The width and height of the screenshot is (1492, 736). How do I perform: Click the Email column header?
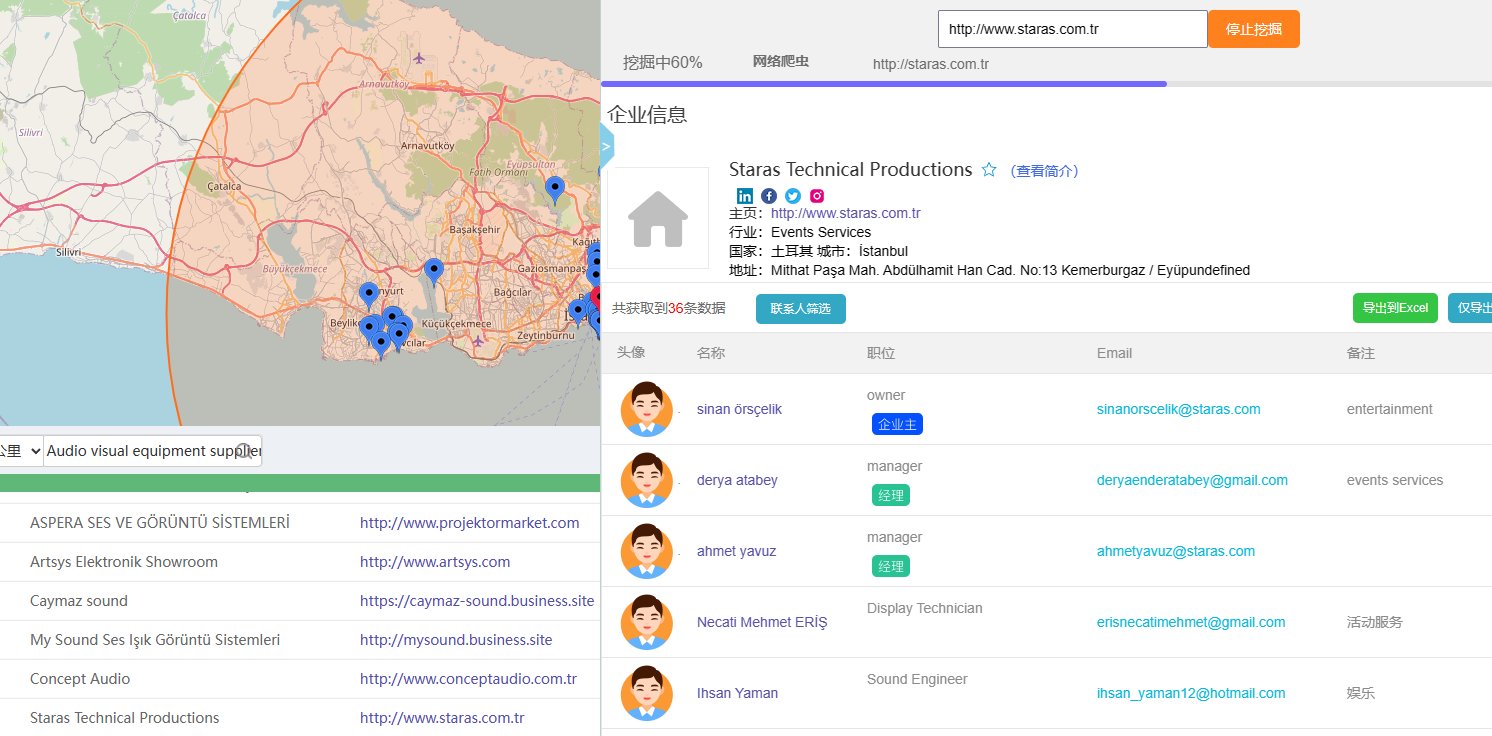(x=1114, y=353)
